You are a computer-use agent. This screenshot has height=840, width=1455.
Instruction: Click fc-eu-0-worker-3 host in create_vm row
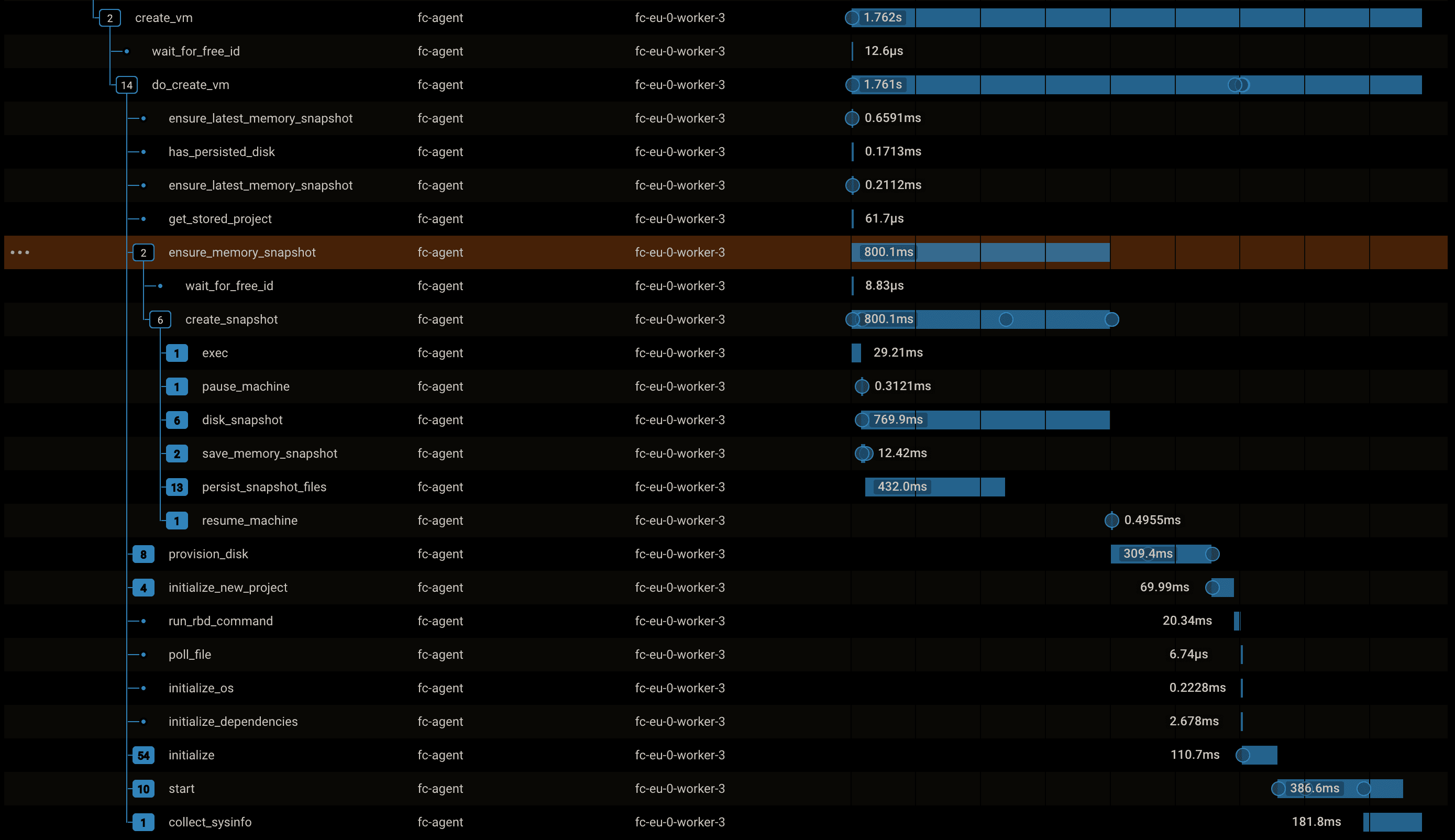(x=680, y=18)
